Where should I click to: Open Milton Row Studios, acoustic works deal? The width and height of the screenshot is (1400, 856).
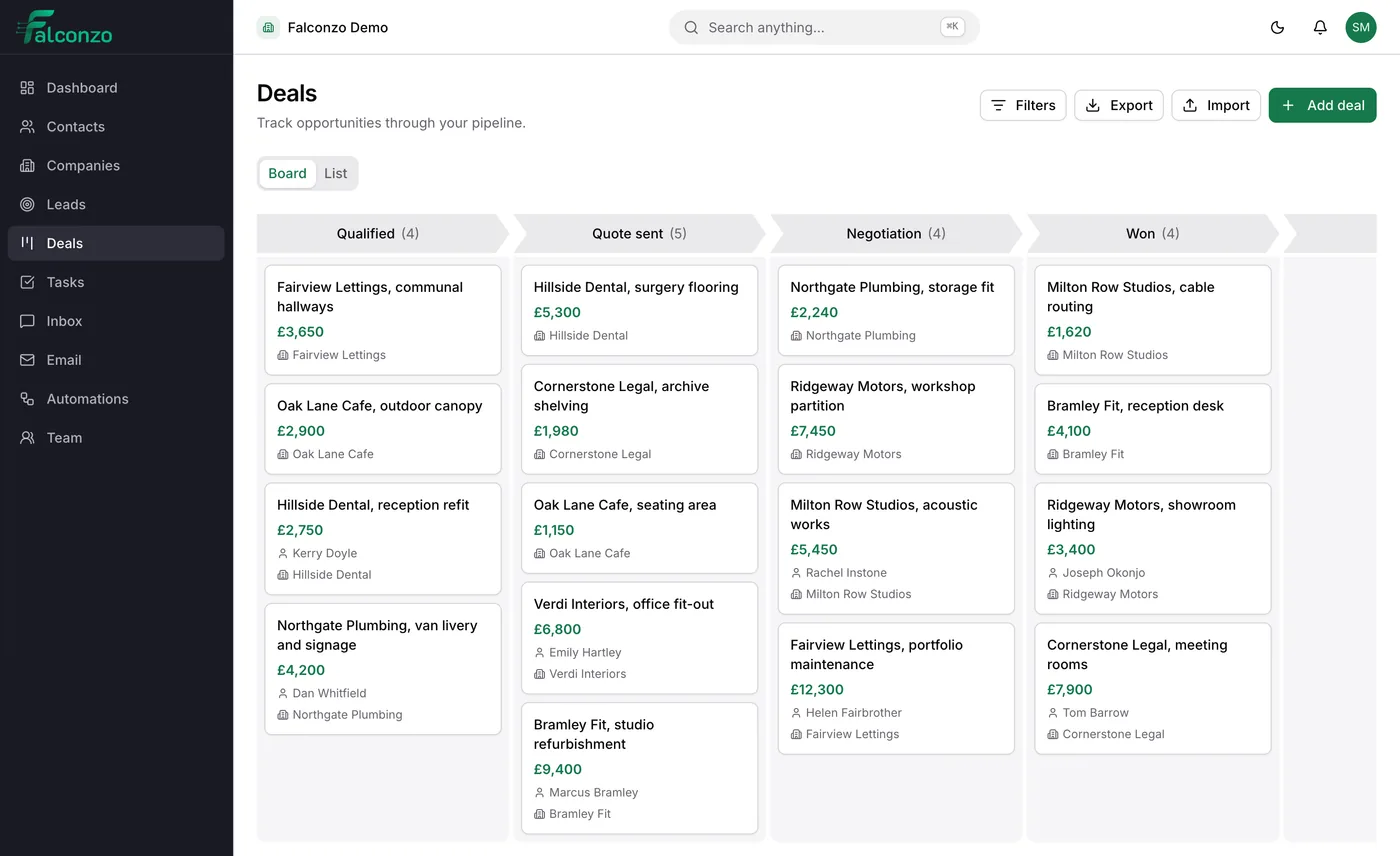click(x=896, y=548)
